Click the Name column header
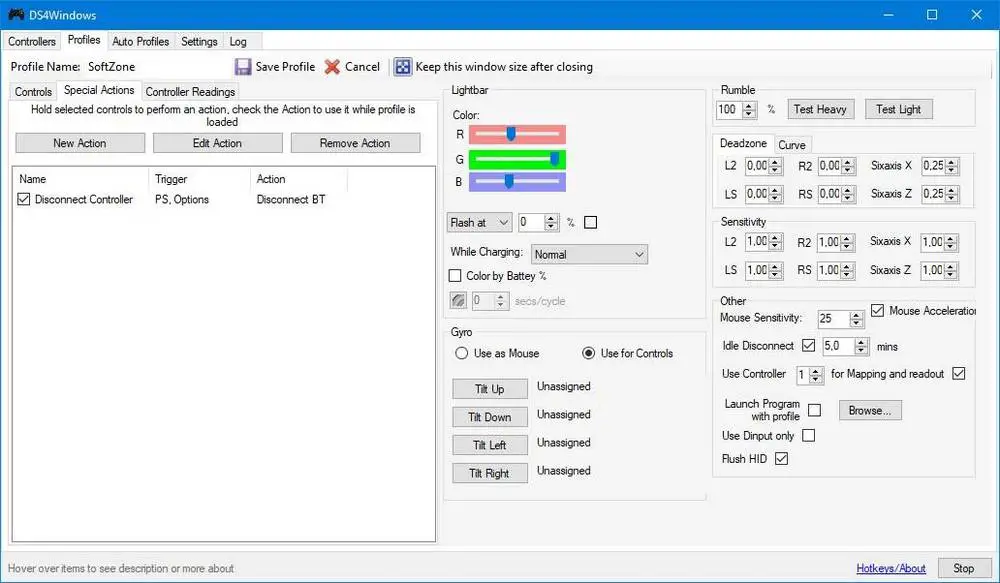 click(80, 179)
